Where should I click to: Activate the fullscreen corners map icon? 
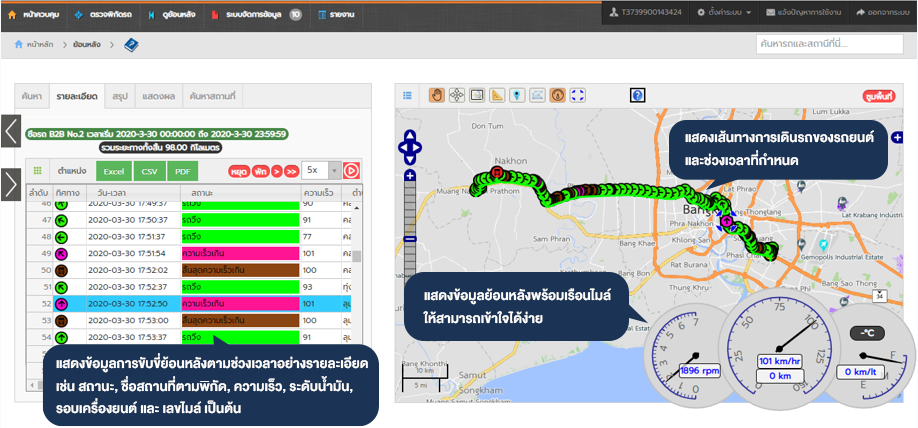[x=578, y=95]
